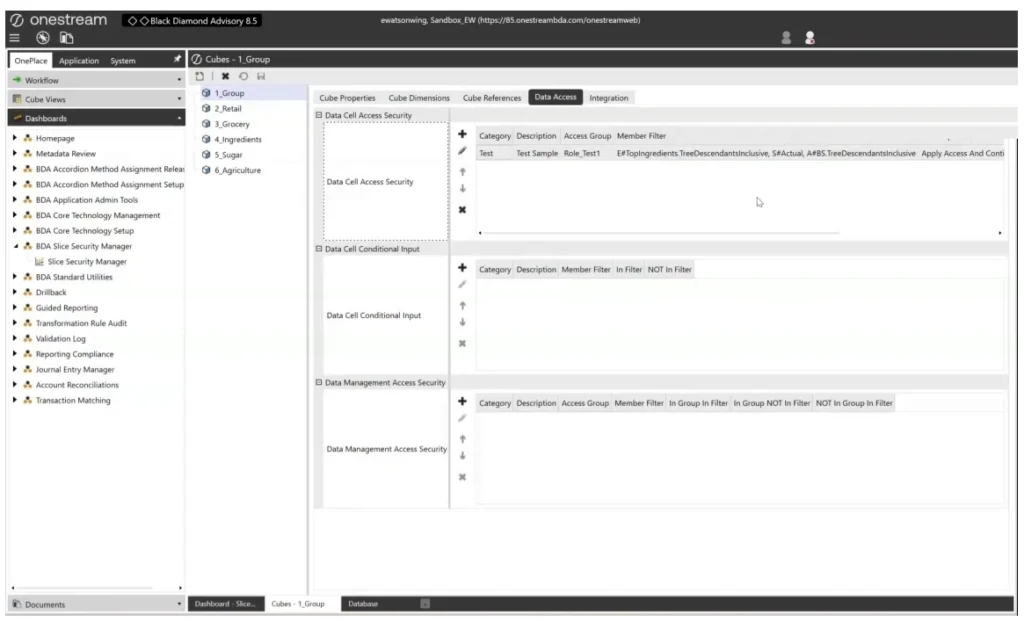Click In Group NOT In Filter column header

(x=771, y=404)
